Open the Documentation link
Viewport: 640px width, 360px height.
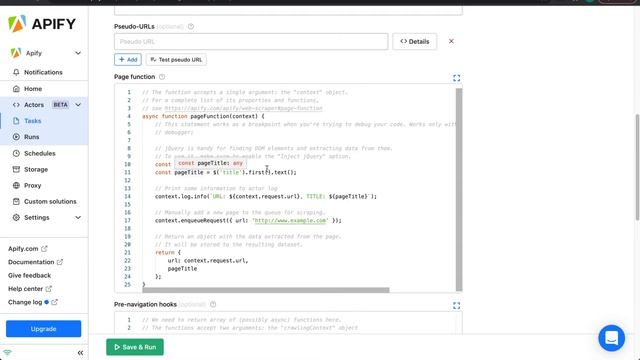[35, 262]
